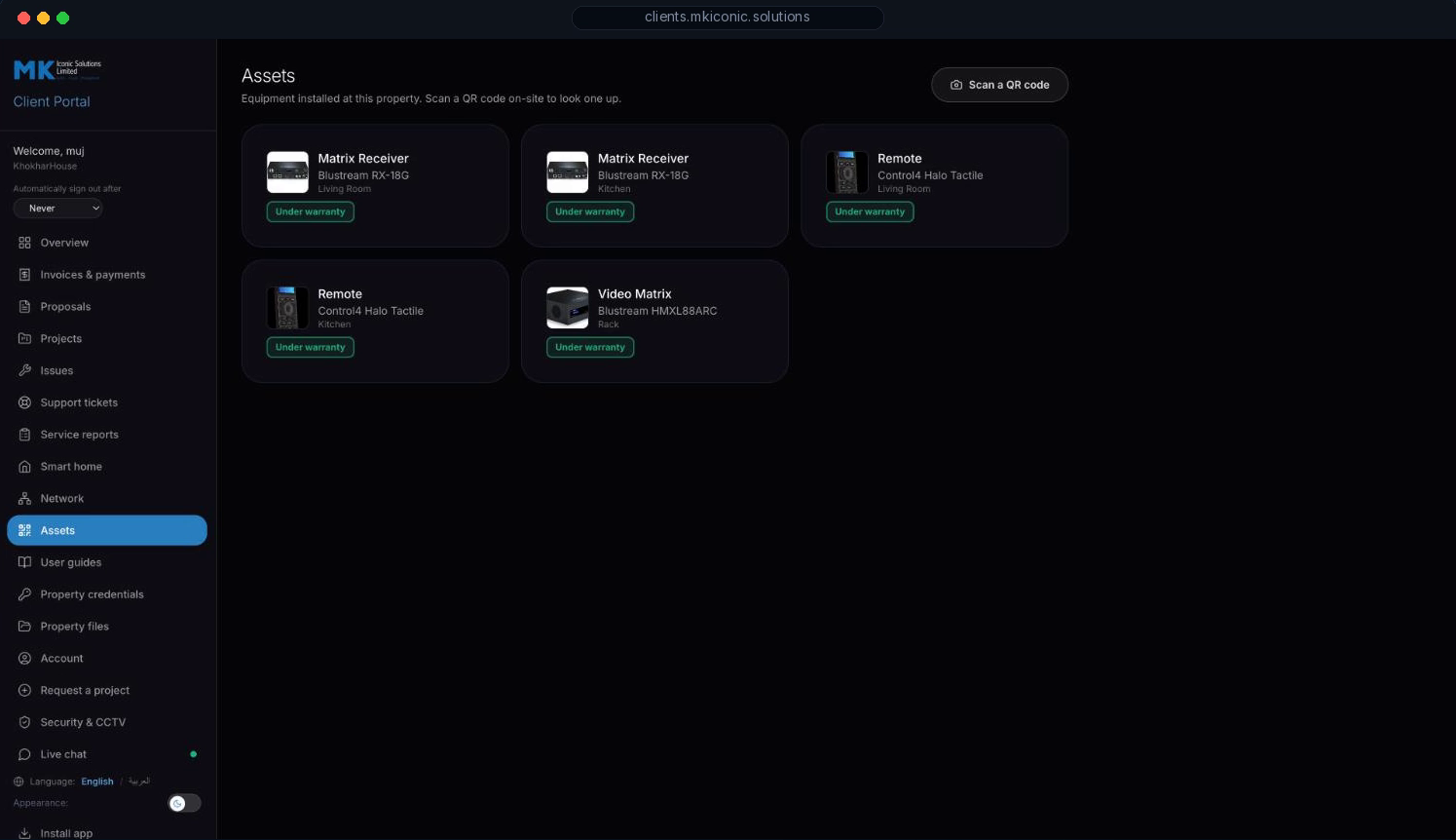Click the Proposals document icon

pyautogui.click(x=25, y=307)
